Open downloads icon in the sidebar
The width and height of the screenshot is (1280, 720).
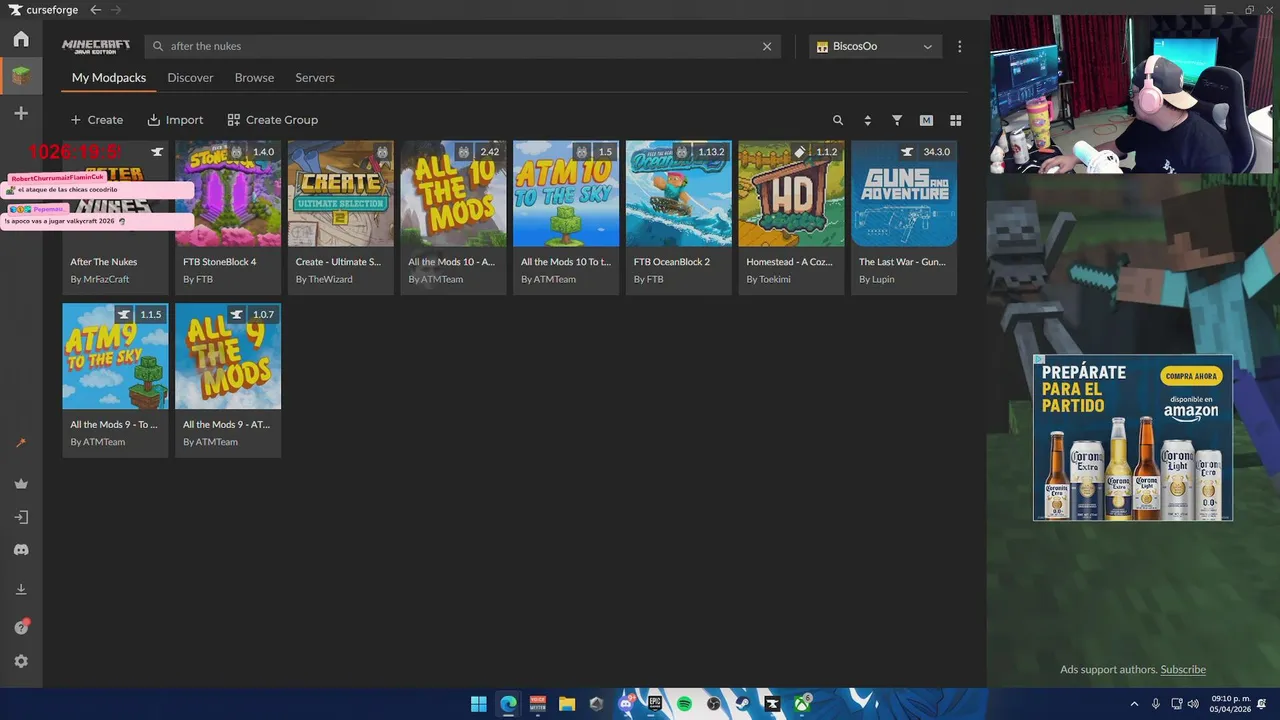pyautogui.click(x=21, y=590)
